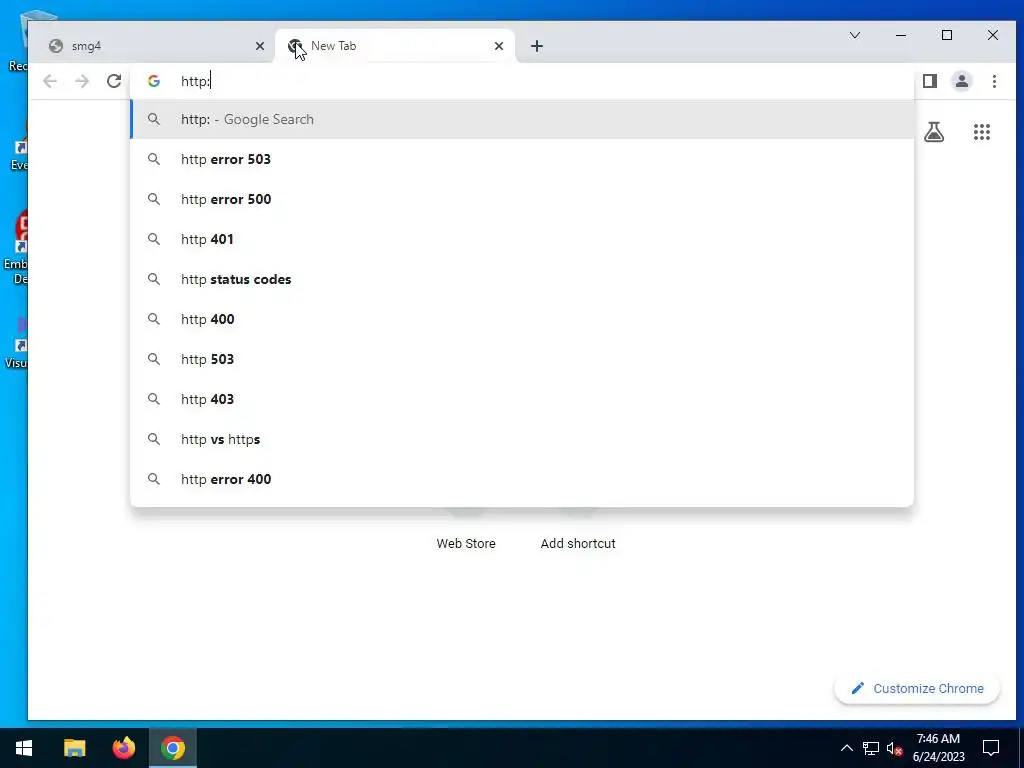
Task: Switch to the smg4 tab
Action: click(x=154, y=46)
